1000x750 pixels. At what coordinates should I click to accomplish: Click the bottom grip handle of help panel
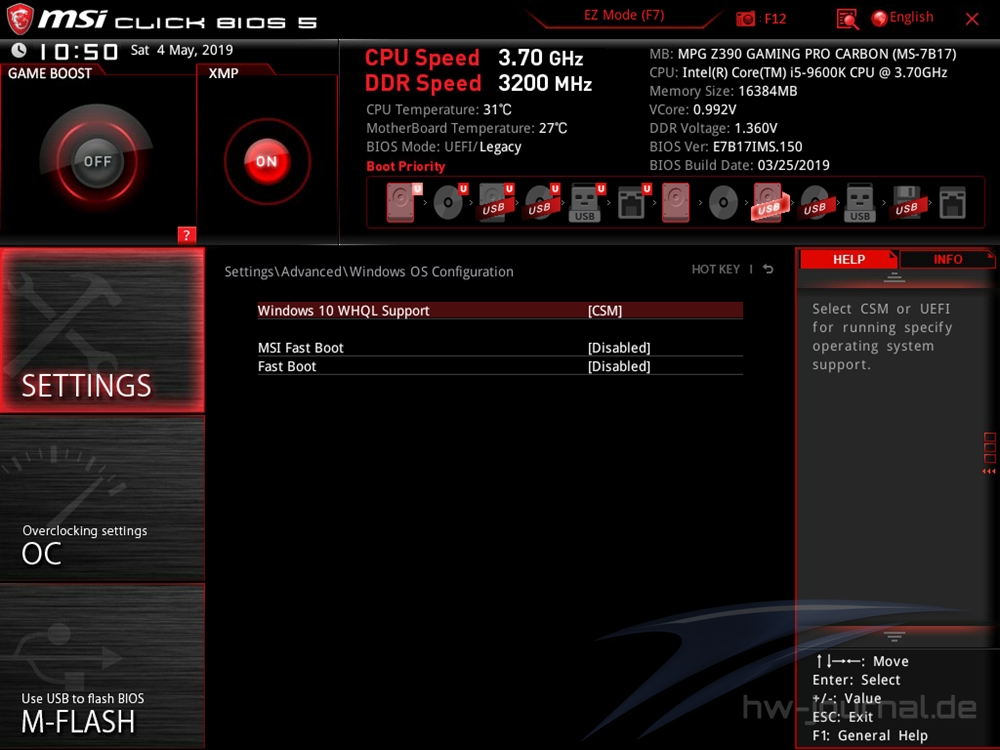click(x=894, y=636)
